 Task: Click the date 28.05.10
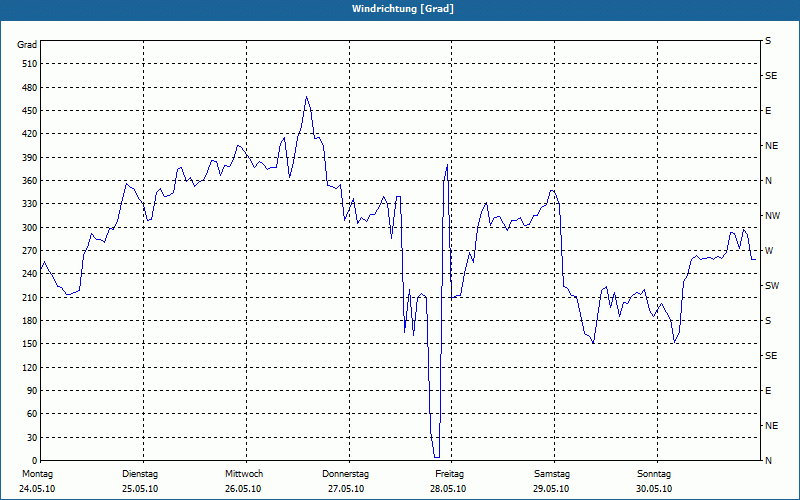coord(448,489)
